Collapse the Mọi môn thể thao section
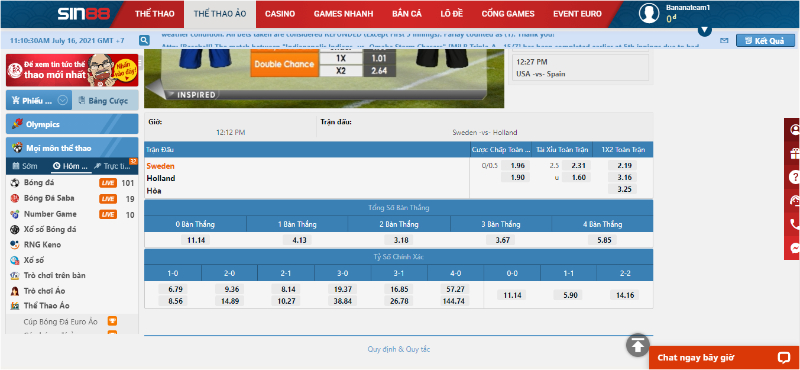This screenshot has width=800, height=370. pos(72,148)
